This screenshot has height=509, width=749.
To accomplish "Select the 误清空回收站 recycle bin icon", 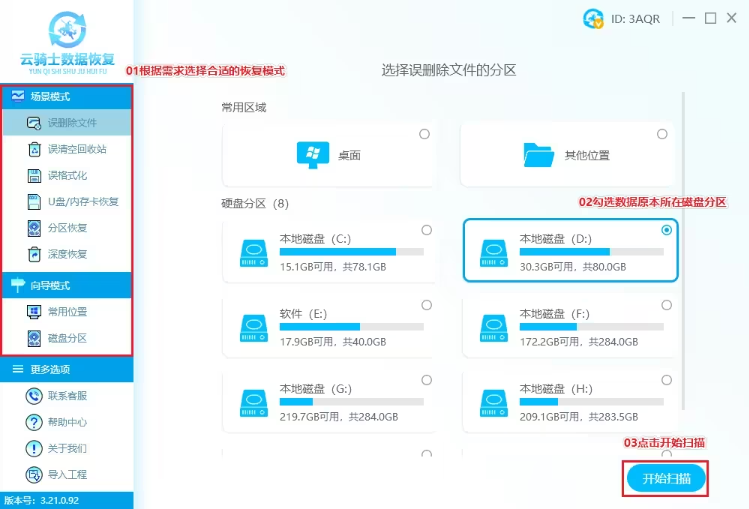I will [x=34, y=149].
